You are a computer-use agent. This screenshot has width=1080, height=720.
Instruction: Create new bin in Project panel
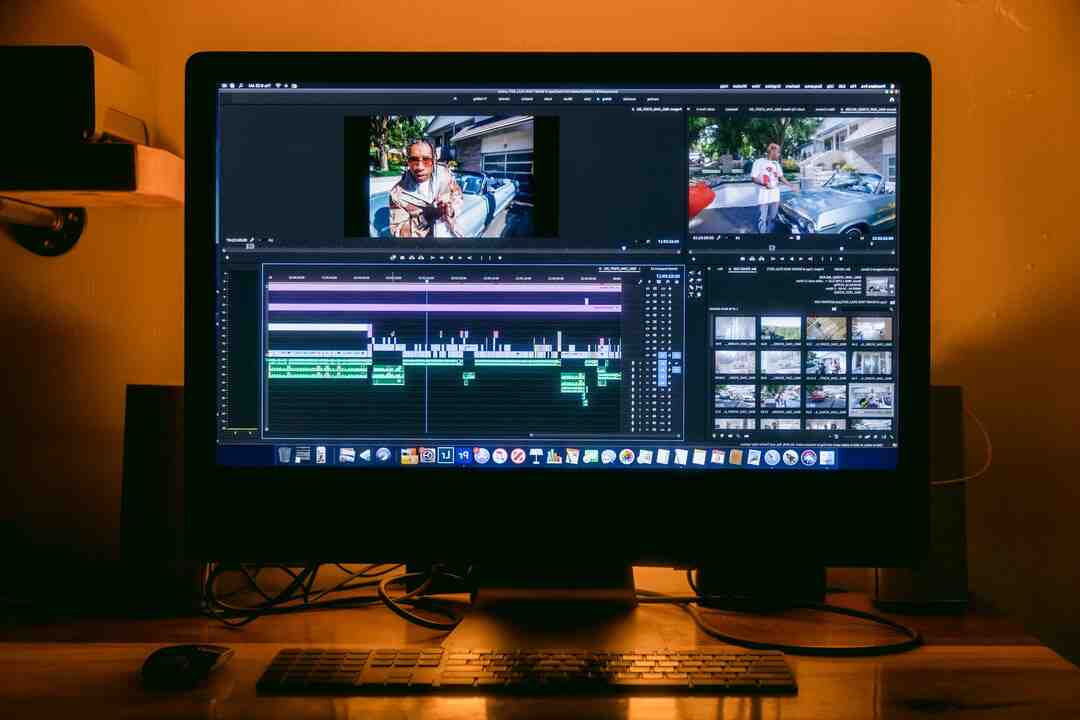[x=730, y=436]
